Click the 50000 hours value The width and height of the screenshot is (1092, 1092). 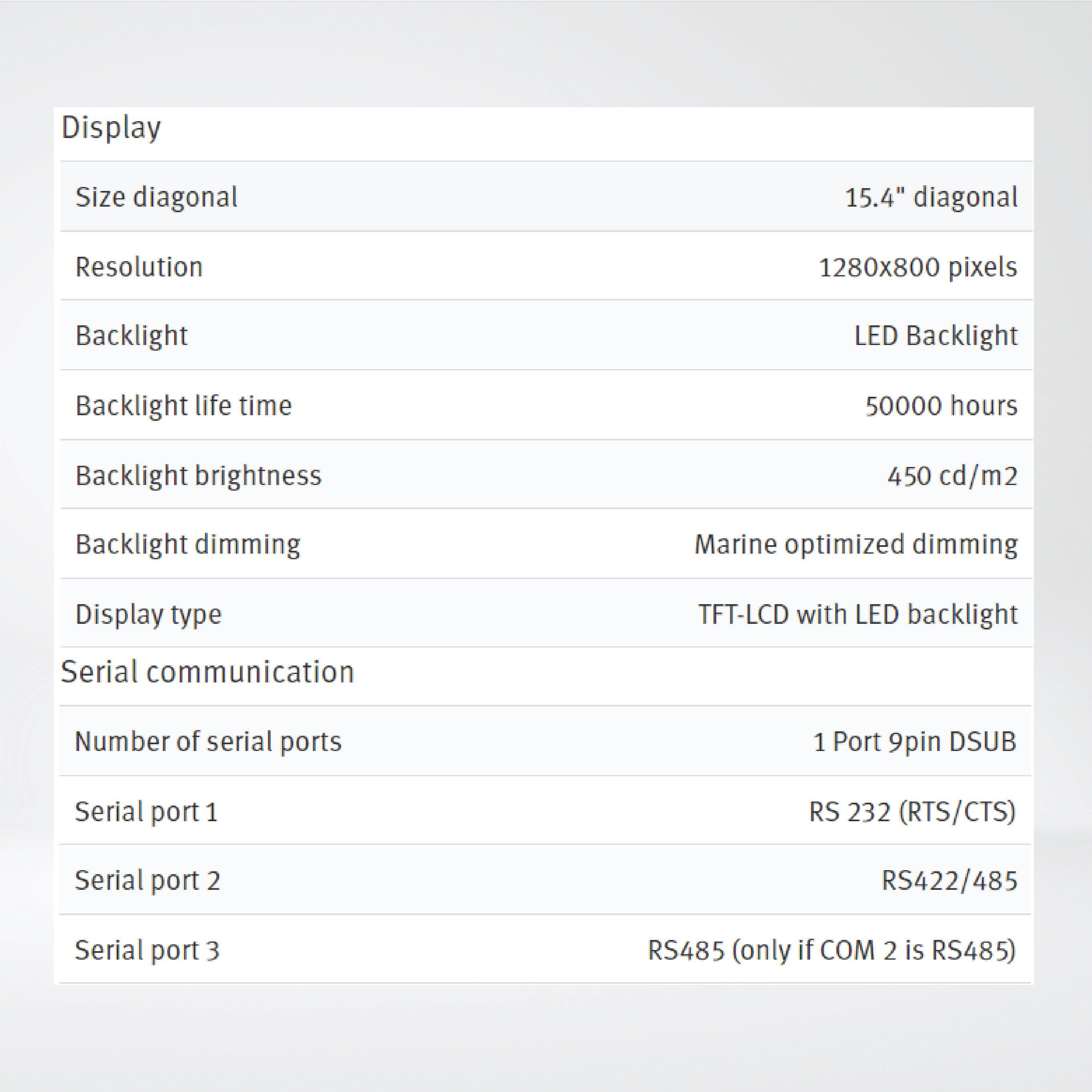pyautogui.click(x=942, y=405)
